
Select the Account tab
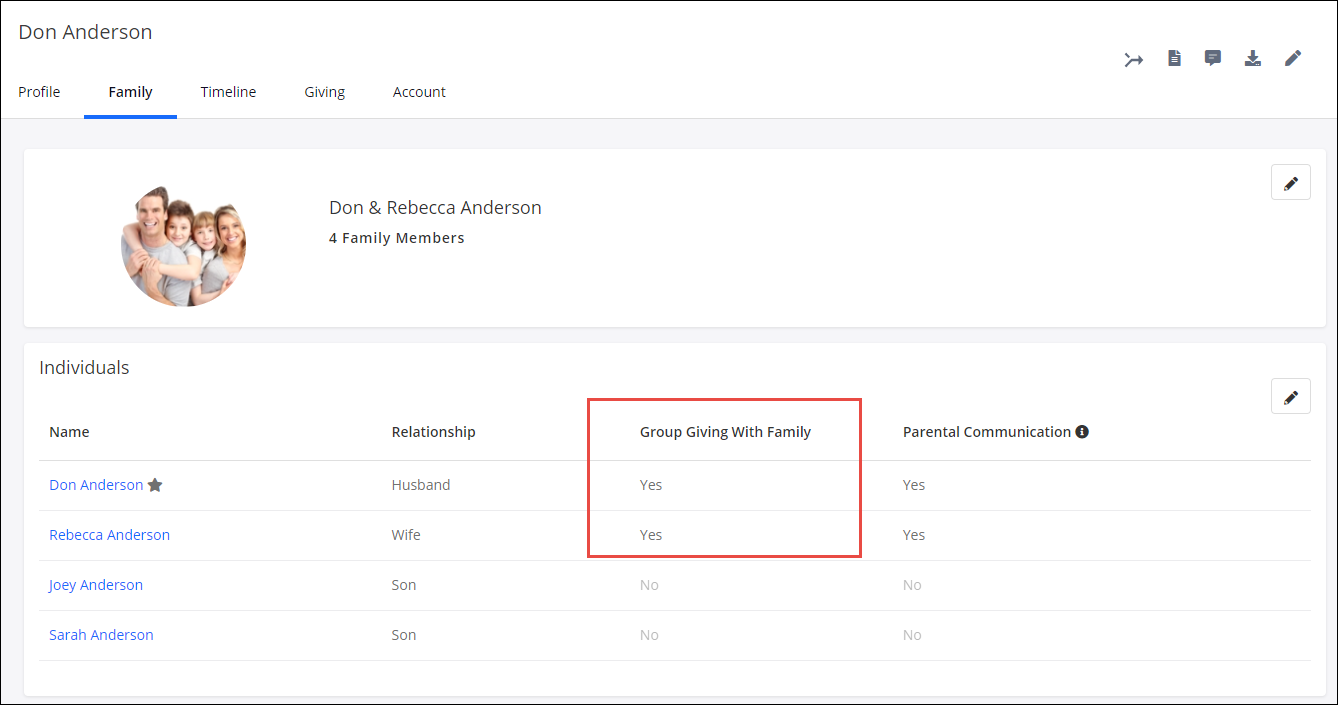(419, 92)
